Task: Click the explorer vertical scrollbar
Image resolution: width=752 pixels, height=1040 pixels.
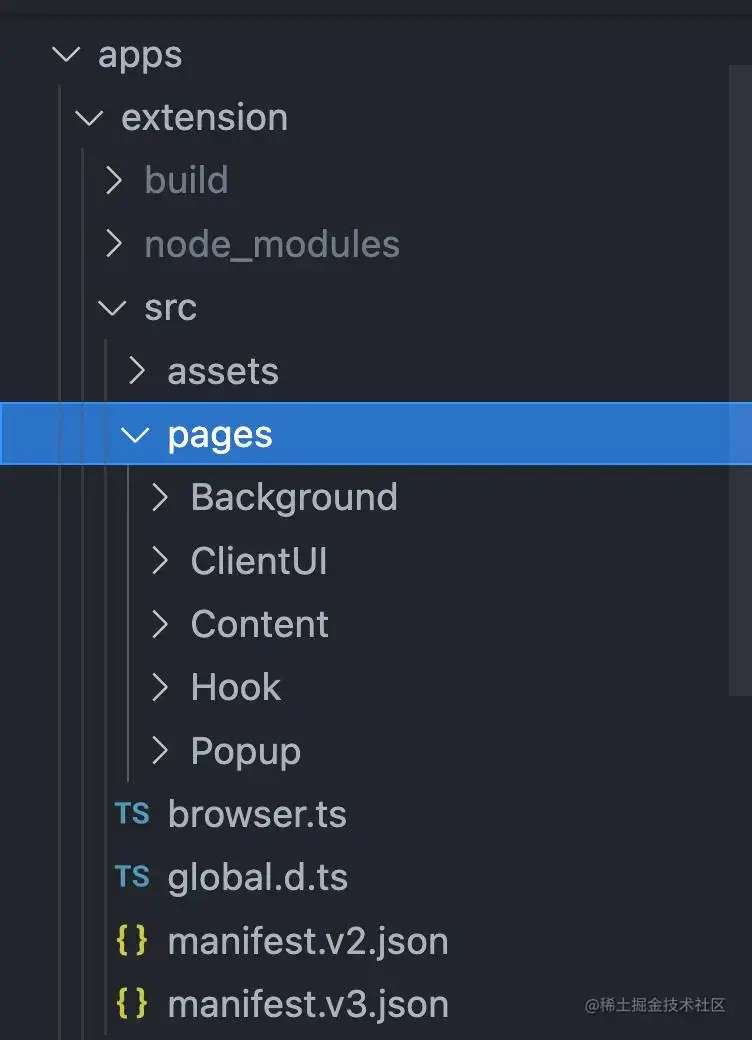Action: 739,380
